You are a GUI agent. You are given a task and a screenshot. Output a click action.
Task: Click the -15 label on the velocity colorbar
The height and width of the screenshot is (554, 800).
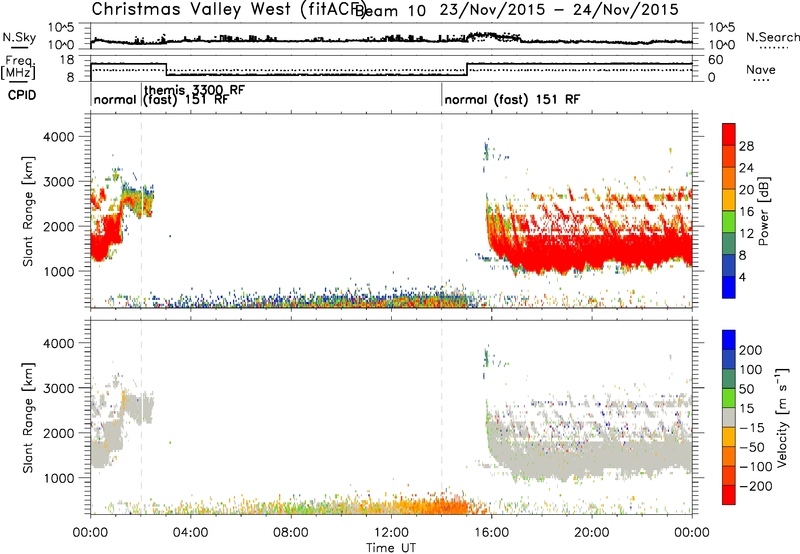752,427
